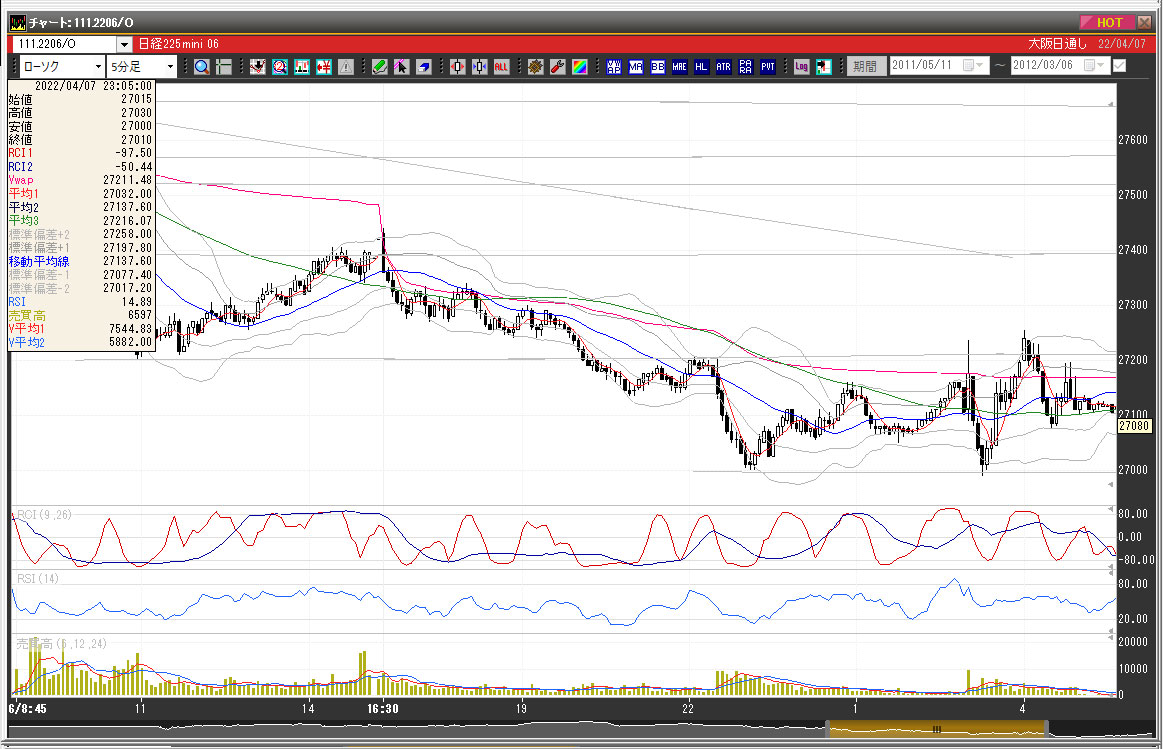1163x749 pixels.
Task: Click the 売買高 value 6597
Action: click(140, 315)
